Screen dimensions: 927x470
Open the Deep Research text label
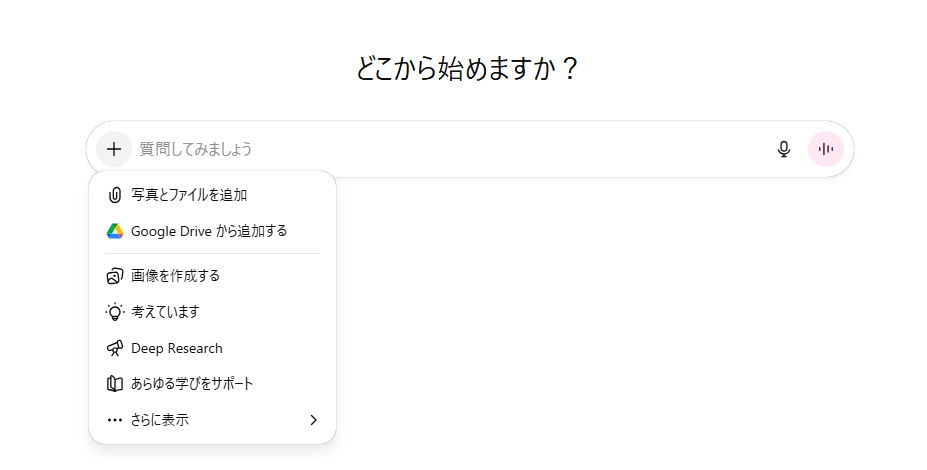[177, 348]
